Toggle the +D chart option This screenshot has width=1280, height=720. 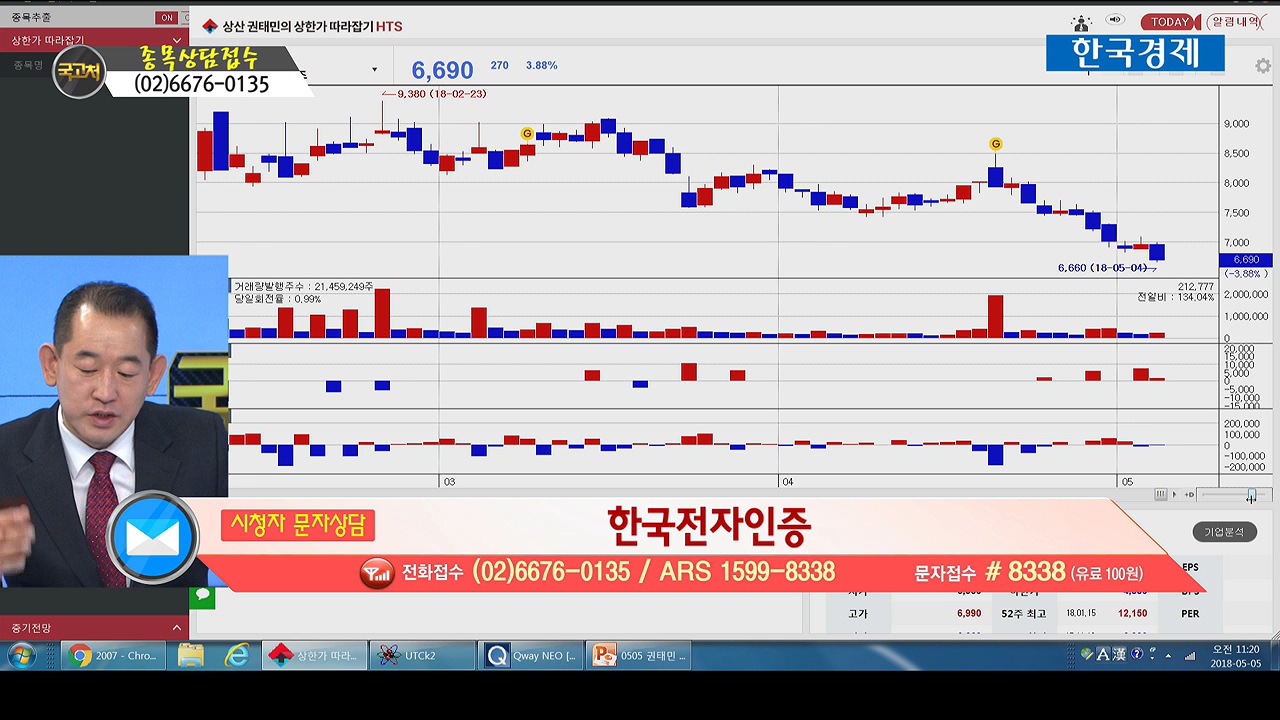[x=1189, y=494]
